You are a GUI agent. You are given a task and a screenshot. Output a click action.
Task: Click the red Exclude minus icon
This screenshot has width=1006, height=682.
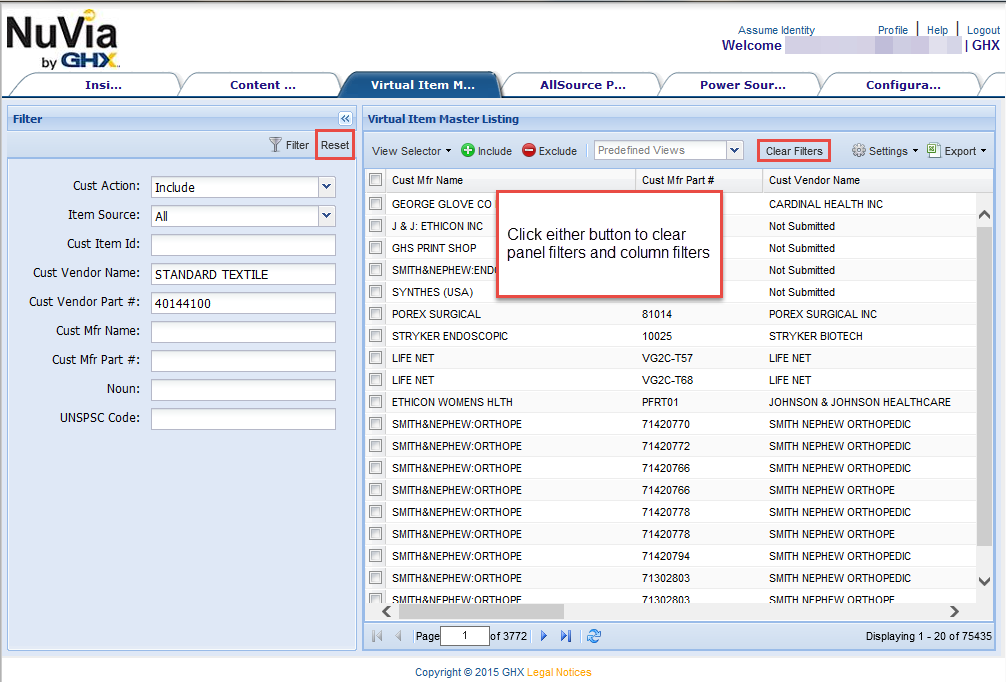[529, 150]
